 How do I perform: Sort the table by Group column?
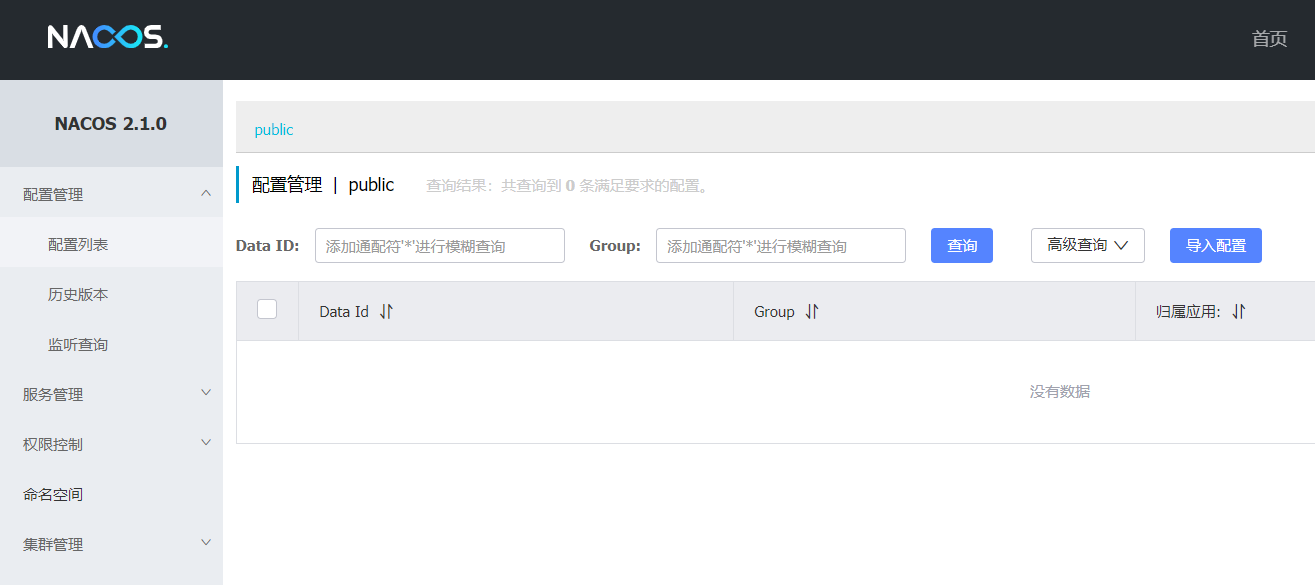point(811,311)
